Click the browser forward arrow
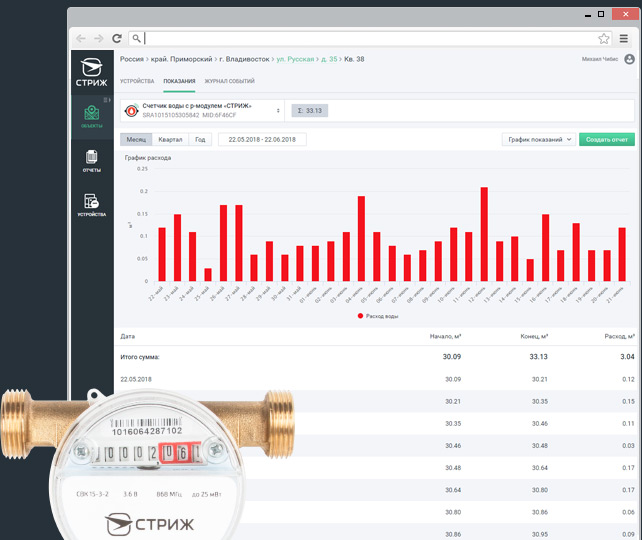The height and width of the screenshot is (540, 642). (x=99, y=38)
